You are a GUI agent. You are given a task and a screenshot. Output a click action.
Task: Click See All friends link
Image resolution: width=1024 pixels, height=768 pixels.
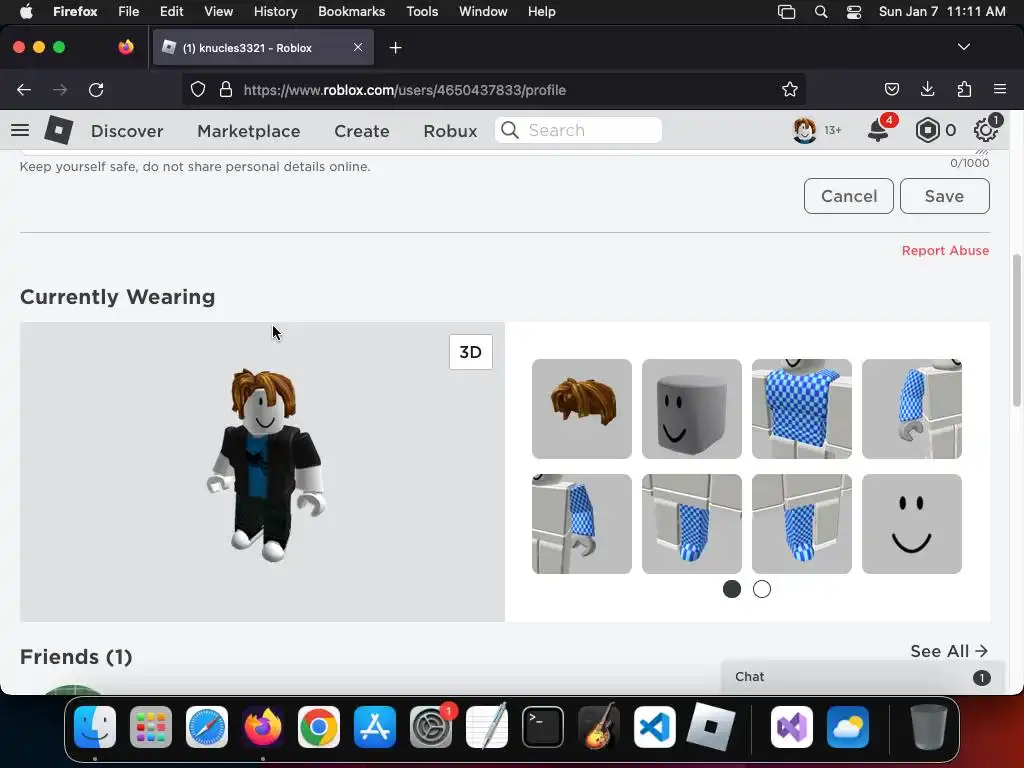949,651
